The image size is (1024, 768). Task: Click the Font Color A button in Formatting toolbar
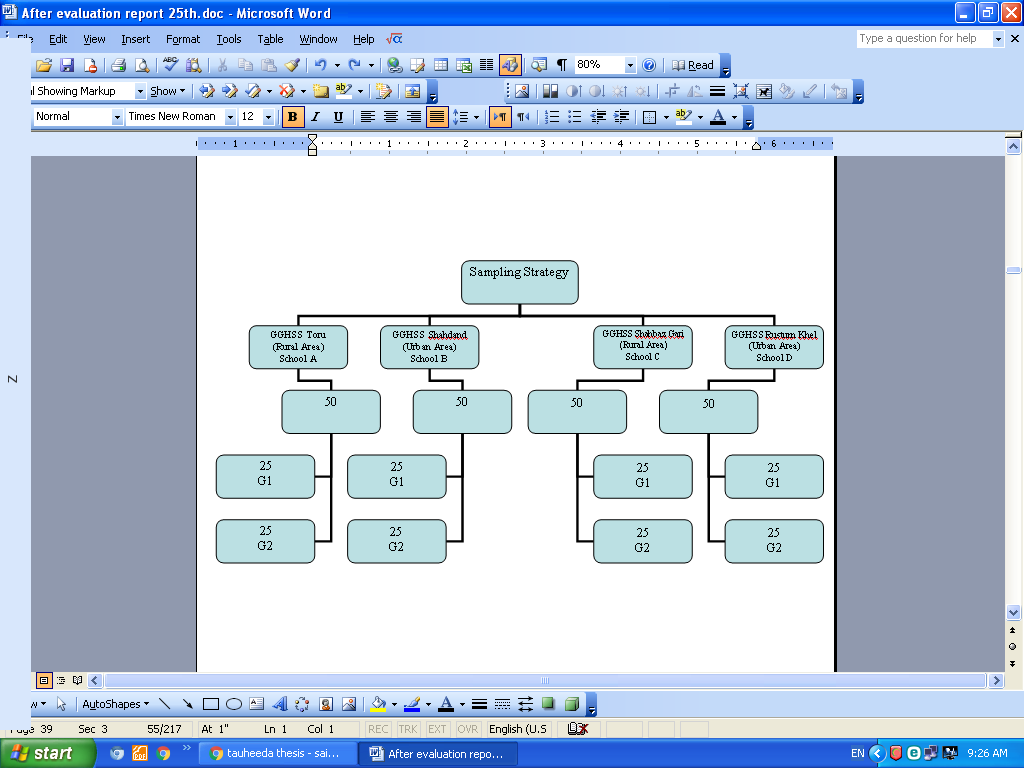coord(718,117)
